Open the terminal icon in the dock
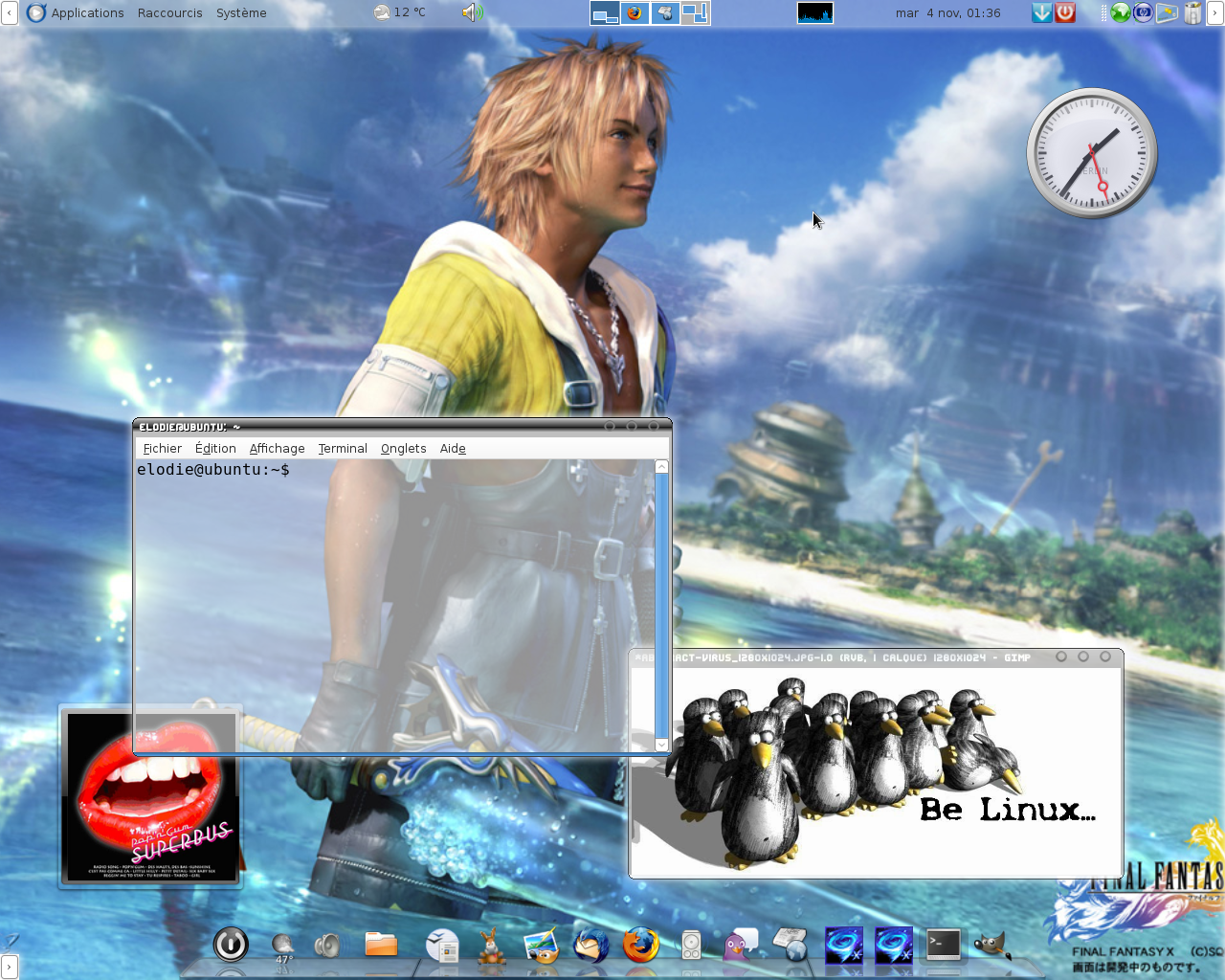 [x=943, y=946]
